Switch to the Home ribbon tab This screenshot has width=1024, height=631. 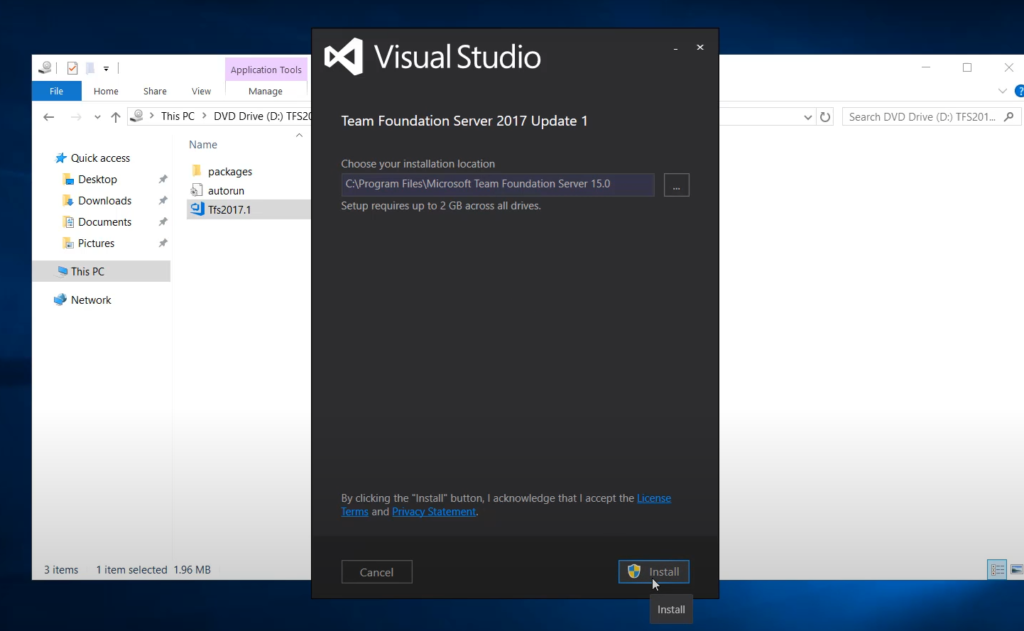coord(106,91)
